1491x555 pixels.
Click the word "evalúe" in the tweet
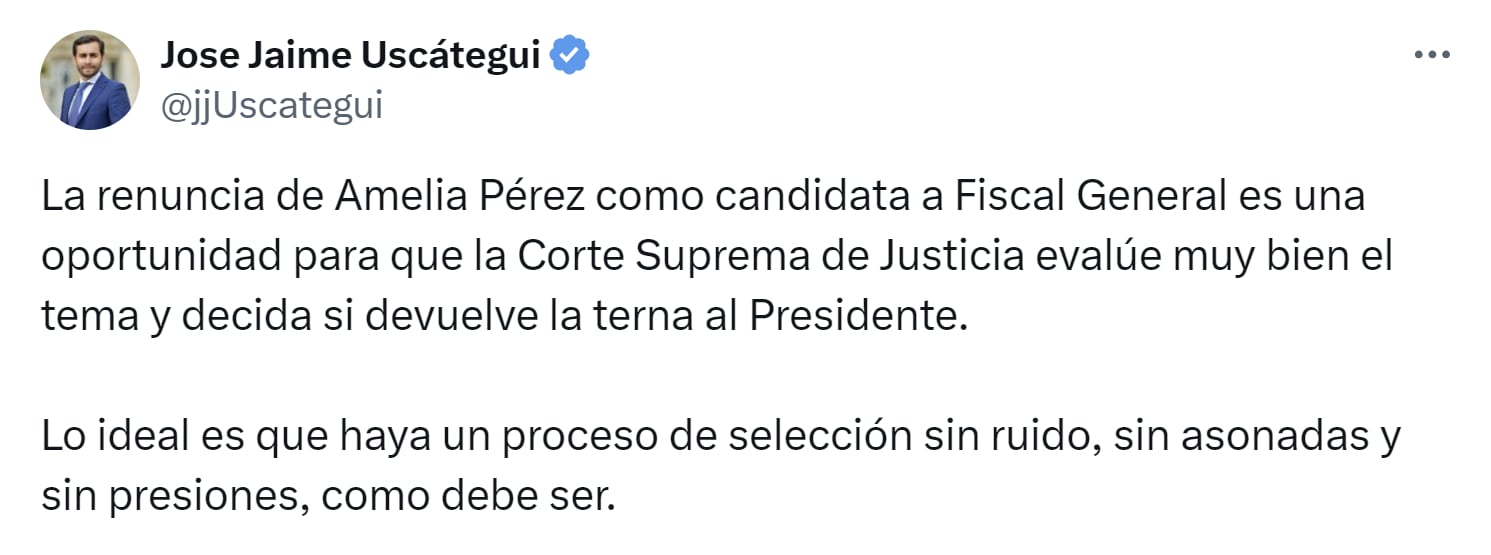point(1106,256)
